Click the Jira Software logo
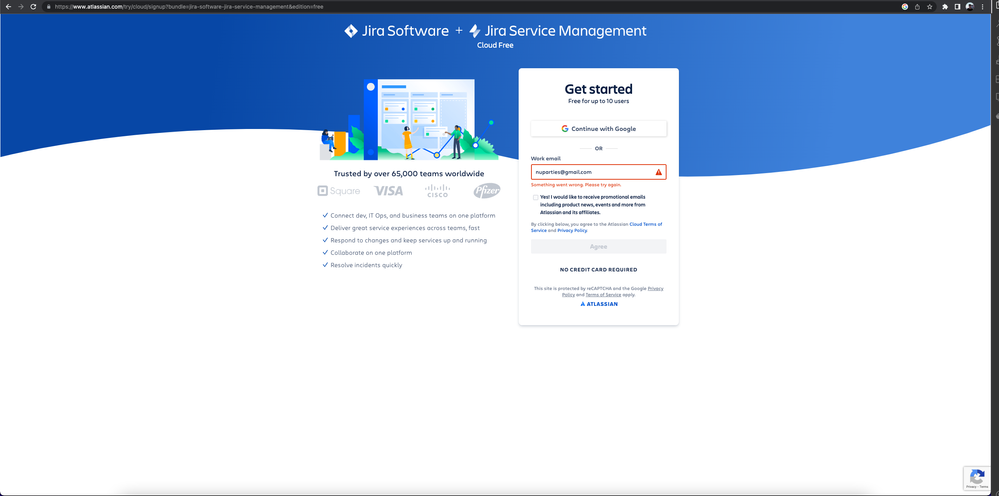The image size is (999, 496). [396, 31]
